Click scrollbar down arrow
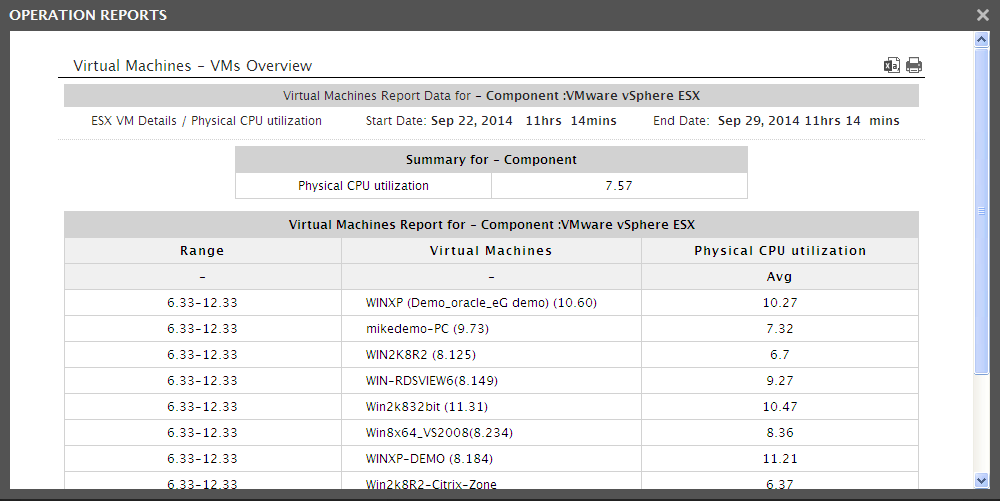Image resolution: width=1000 pixels, height=501 pixels. 982,481
